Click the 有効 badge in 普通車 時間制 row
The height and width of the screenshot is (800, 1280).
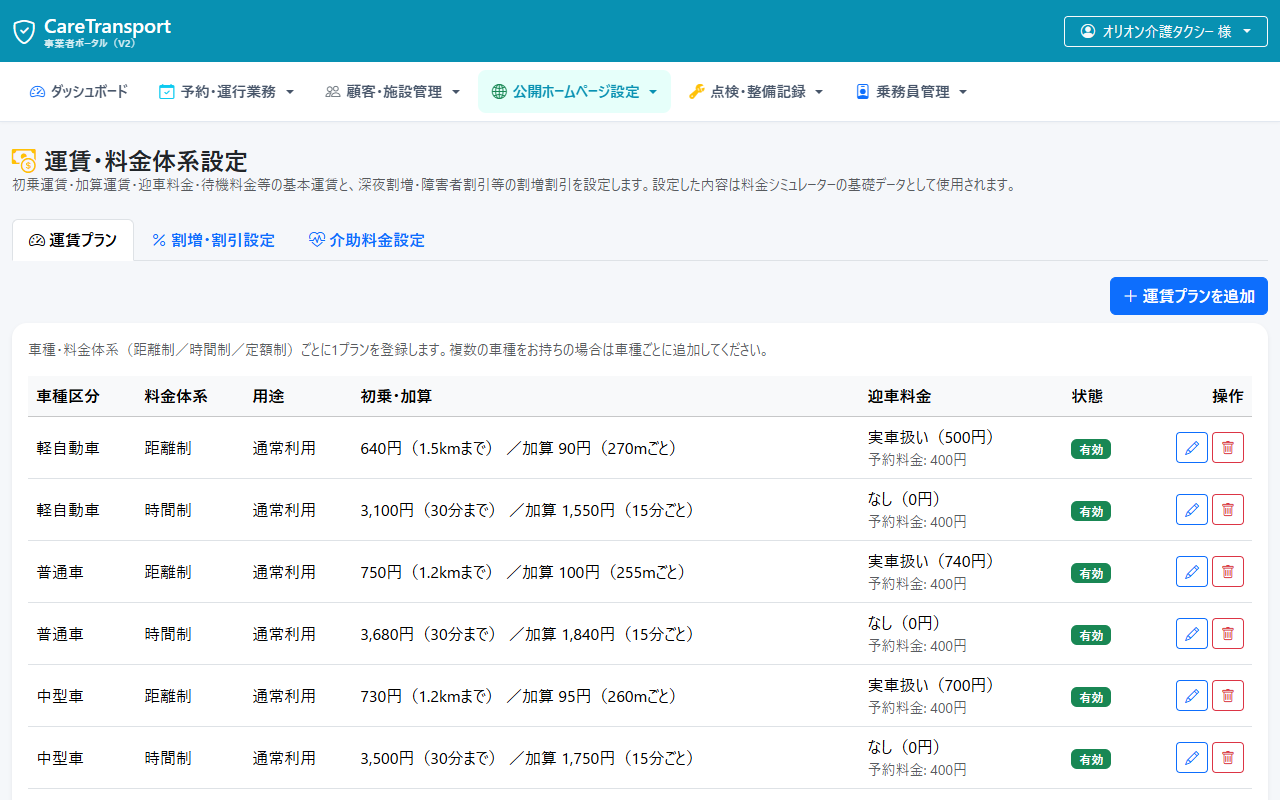(1091, 635)
